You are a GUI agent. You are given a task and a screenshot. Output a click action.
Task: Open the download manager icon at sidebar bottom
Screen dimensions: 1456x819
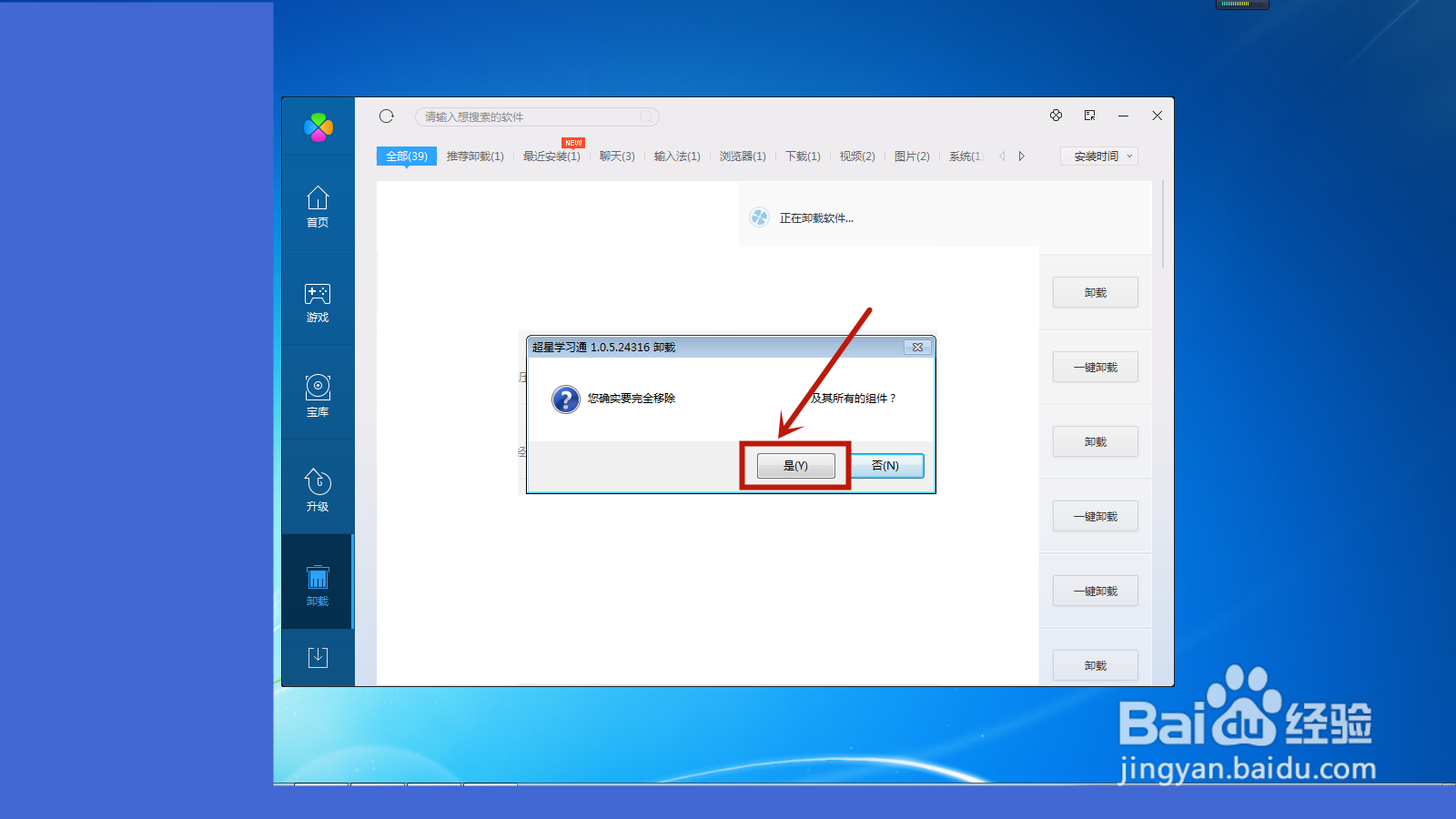318,657
